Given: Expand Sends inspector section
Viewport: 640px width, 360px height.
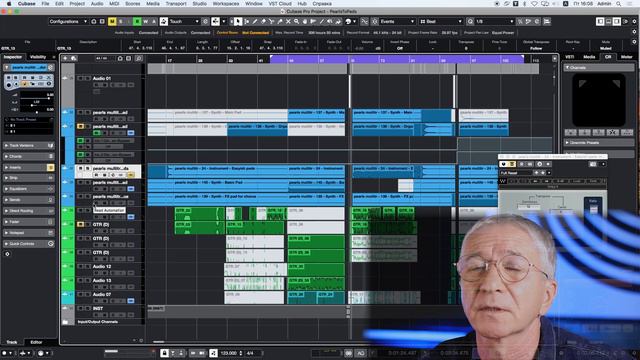Looking at the screenshot, I should pos(29,200).
